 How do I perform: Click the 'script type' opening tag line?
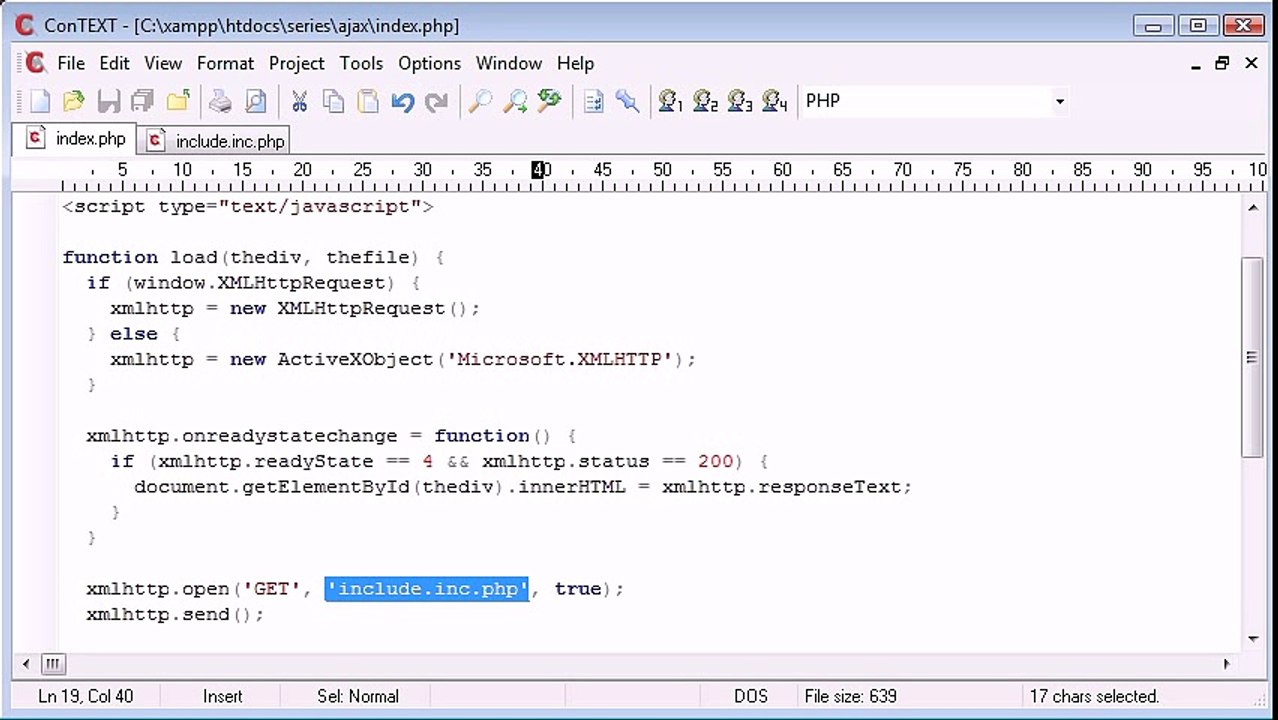click(247, 206)
